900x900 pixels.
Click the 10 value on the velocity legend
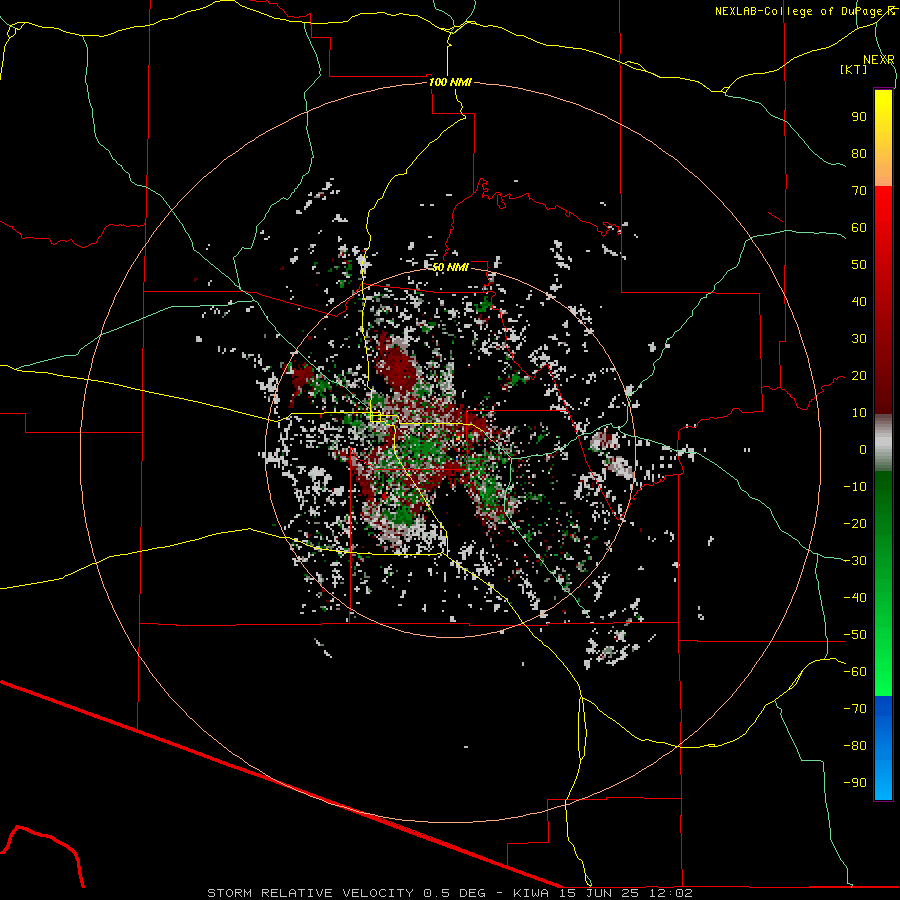coord(859,413)
